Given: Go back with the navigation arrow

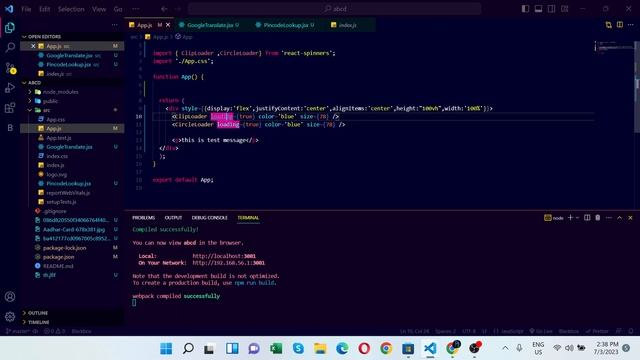Looking at the screenshot, I should [164, 9].
